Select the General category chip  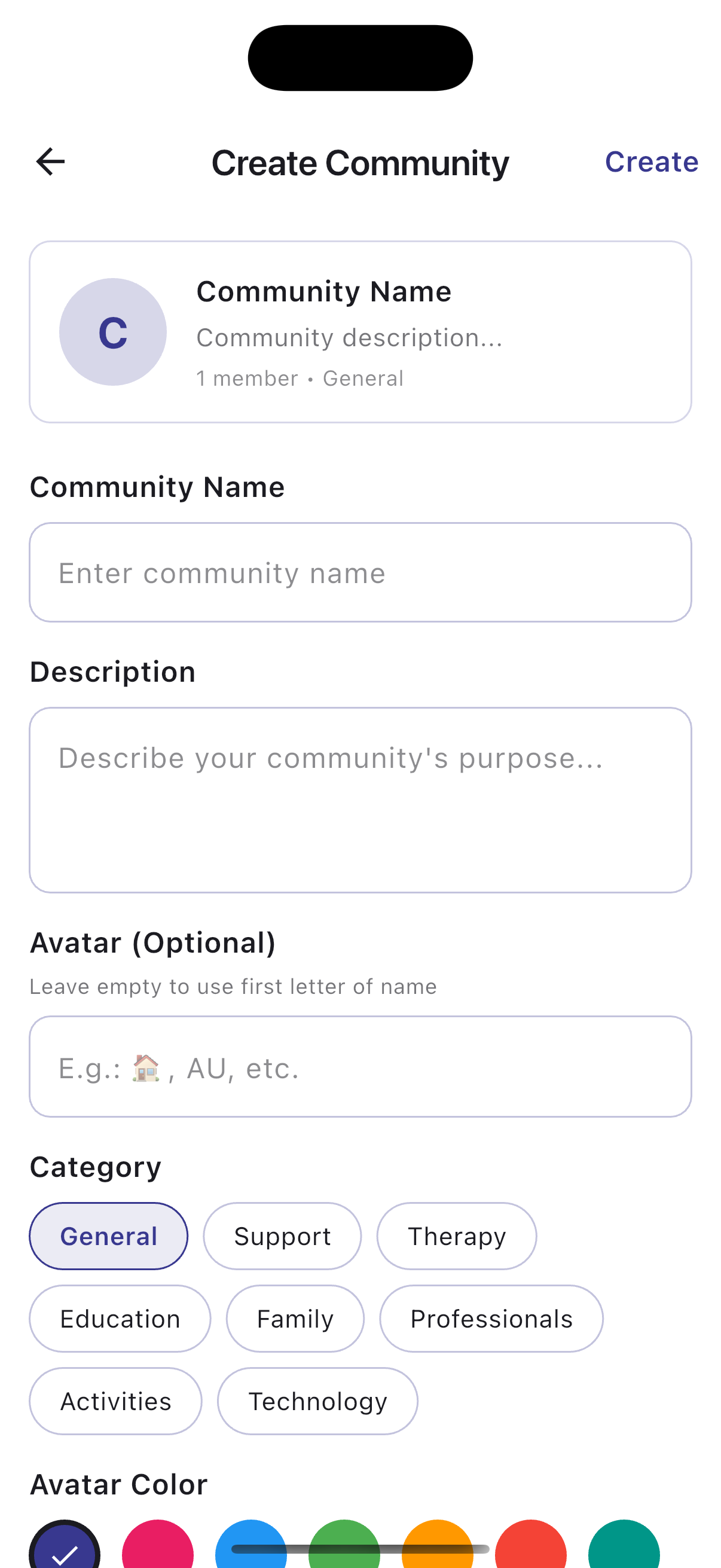(108, 1236)
